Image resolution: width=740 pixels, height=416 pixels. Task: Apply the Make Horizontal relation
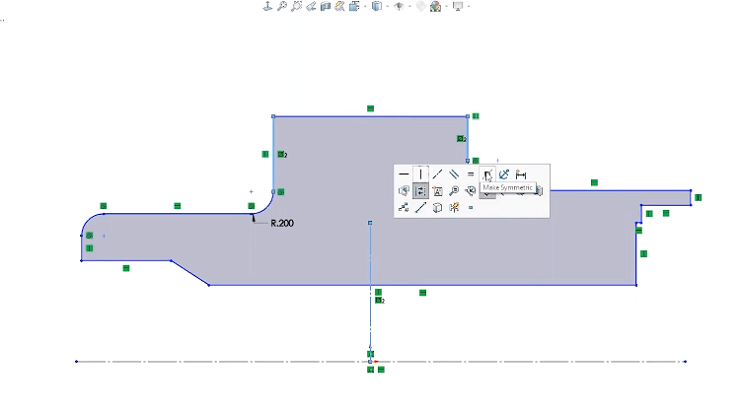point(404,174)
